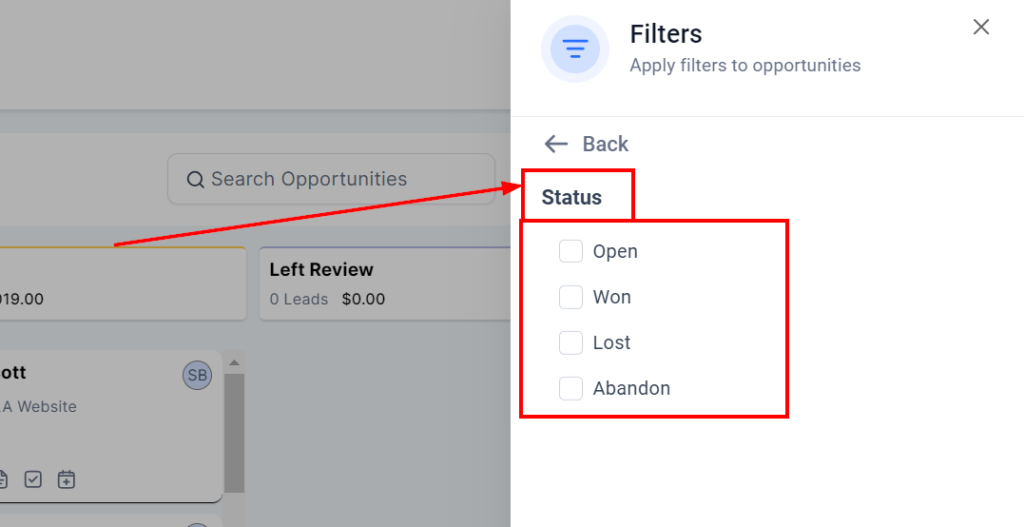Click the blue Filters funnel icon
Image resolution: width=1024 pixels, height=527 pixels.
(575, 48)
